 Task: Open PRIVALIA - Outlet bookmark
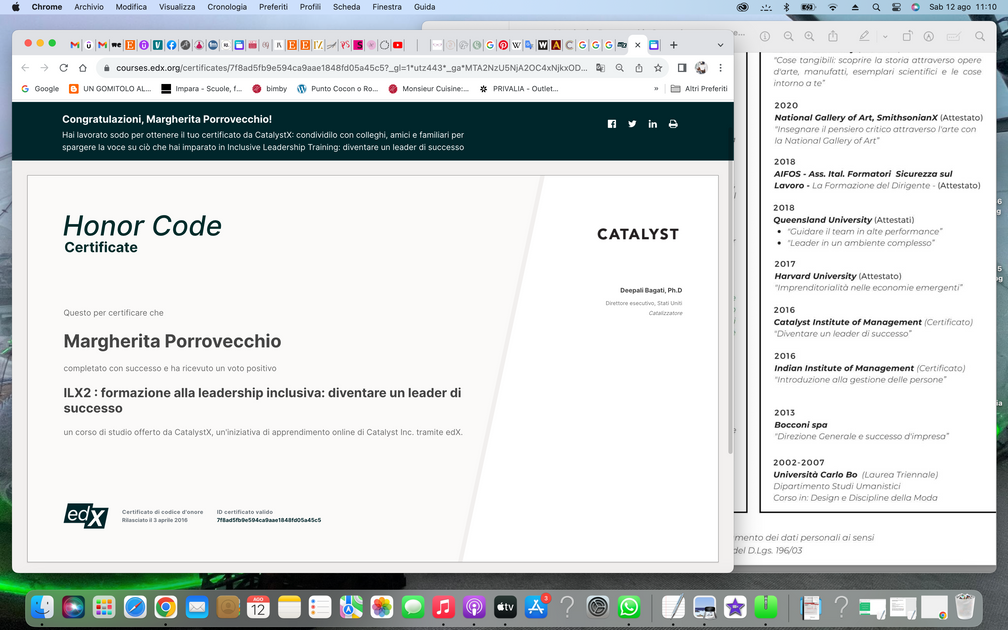pyautogui.click(x=519, y=89)
